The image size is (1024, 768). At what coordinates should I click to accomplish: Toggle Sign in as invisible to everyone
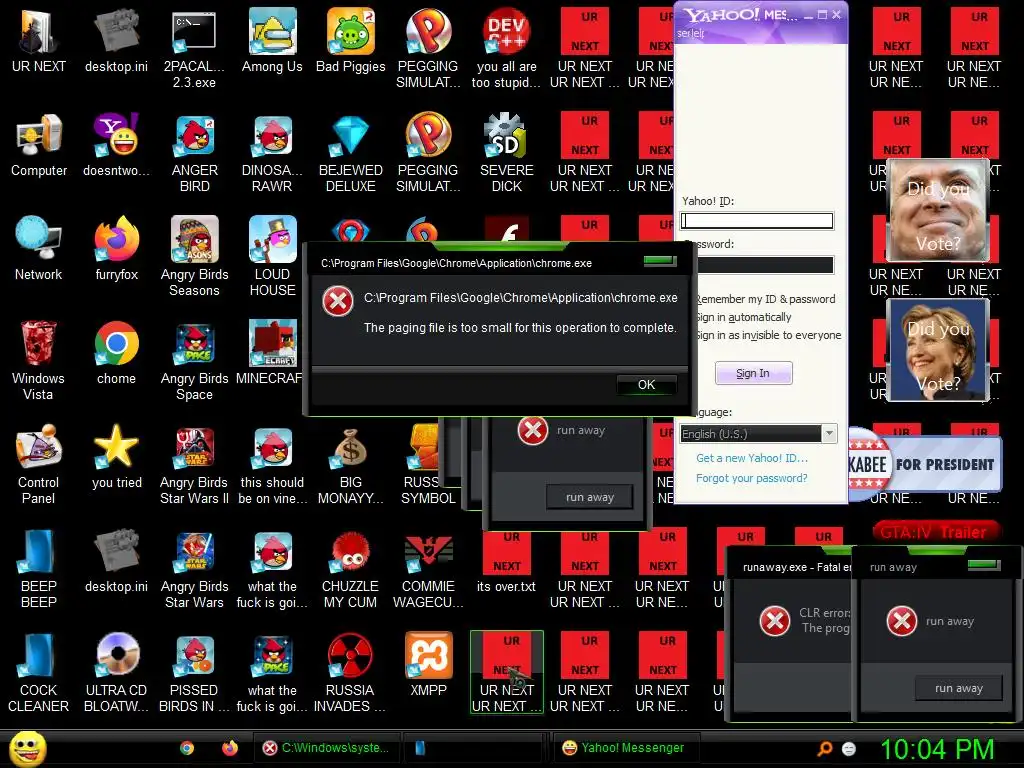pos(769,335)
